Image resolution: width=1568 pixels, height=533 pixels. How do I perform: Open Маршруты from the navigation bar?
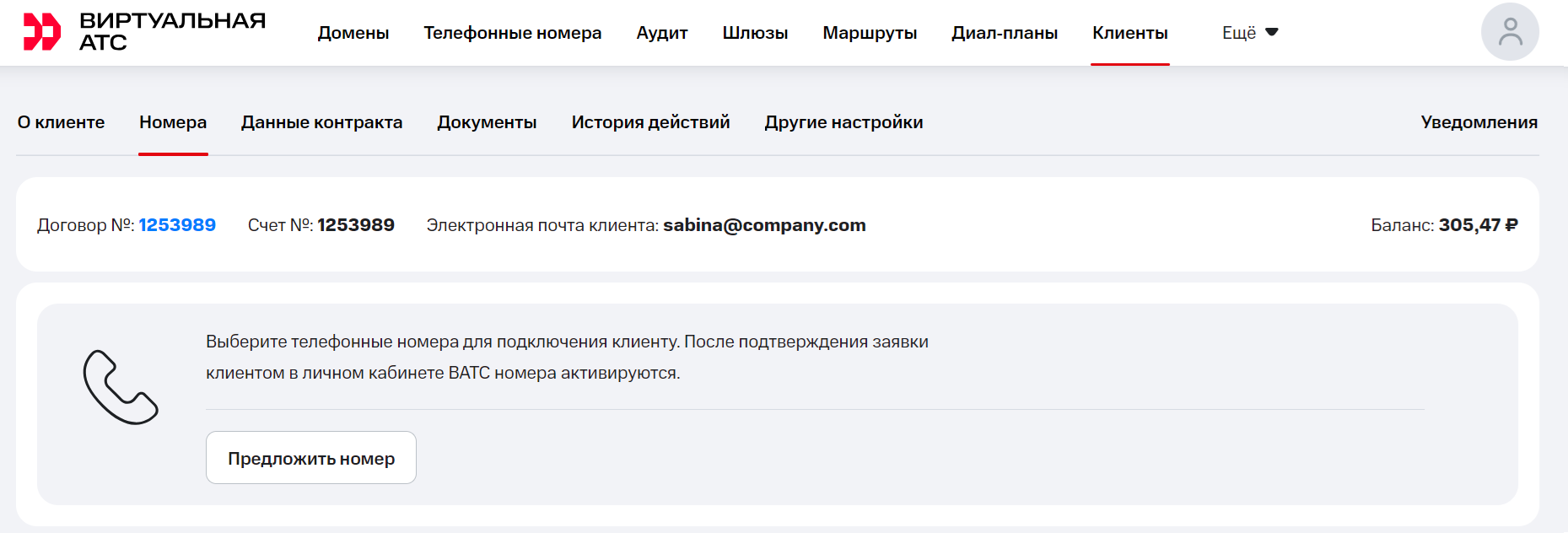pyautogui.click(x=869, y=33)
